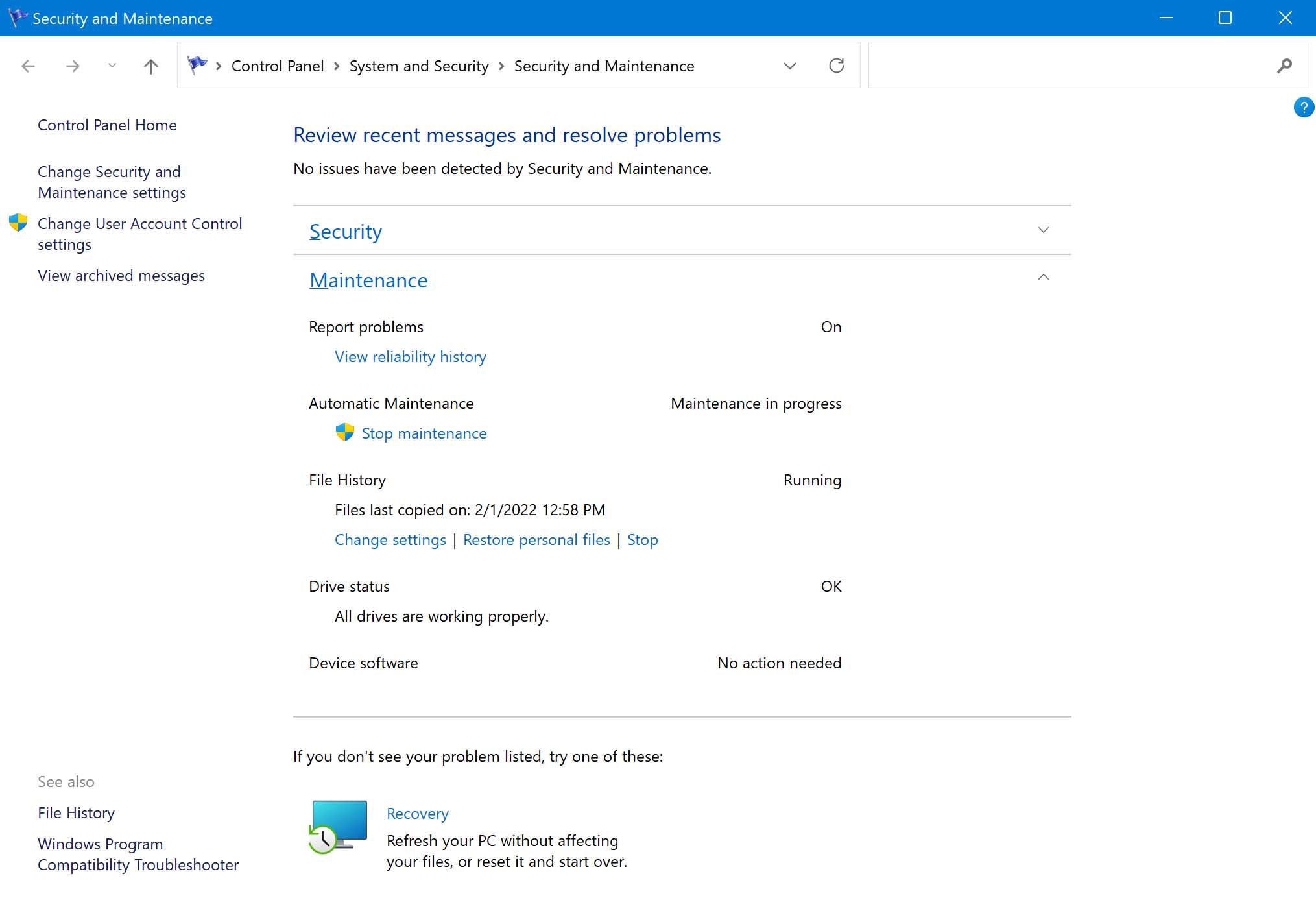Open File History Change settings
The image size is (1316, 900).
point(390,539)
